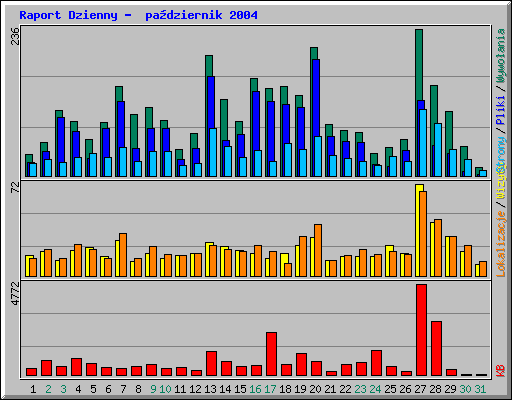Click the day label 6 on the x-axis
Screen dimensions: 512x400
point(108,389)
